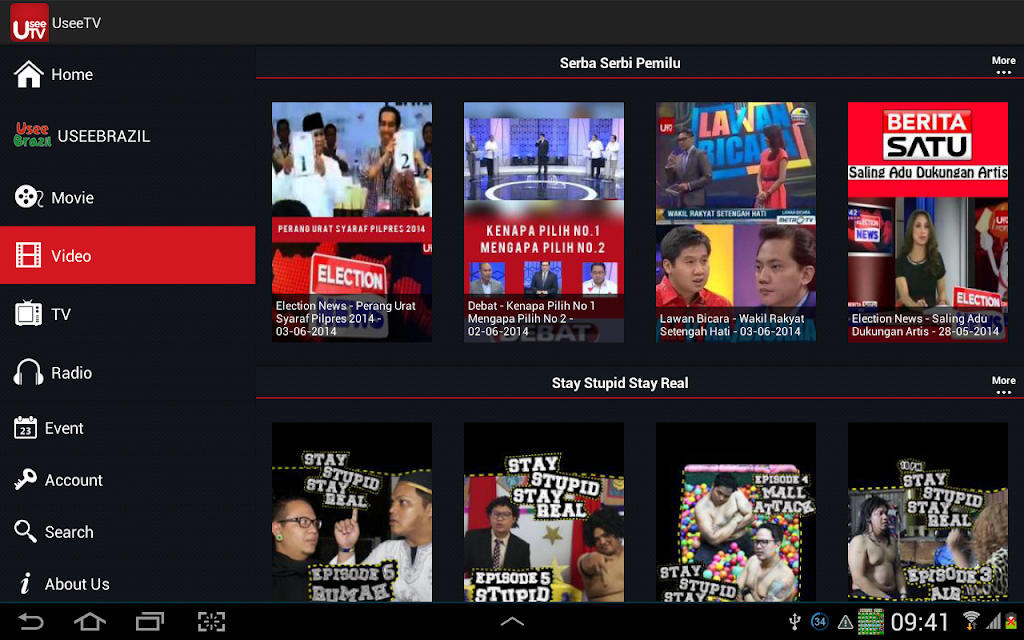The width and height of the screenshot is (1024, 640).
Task: Play Episode 4 Mall Attack thumbnail
Action: click(x=735, y=512)
